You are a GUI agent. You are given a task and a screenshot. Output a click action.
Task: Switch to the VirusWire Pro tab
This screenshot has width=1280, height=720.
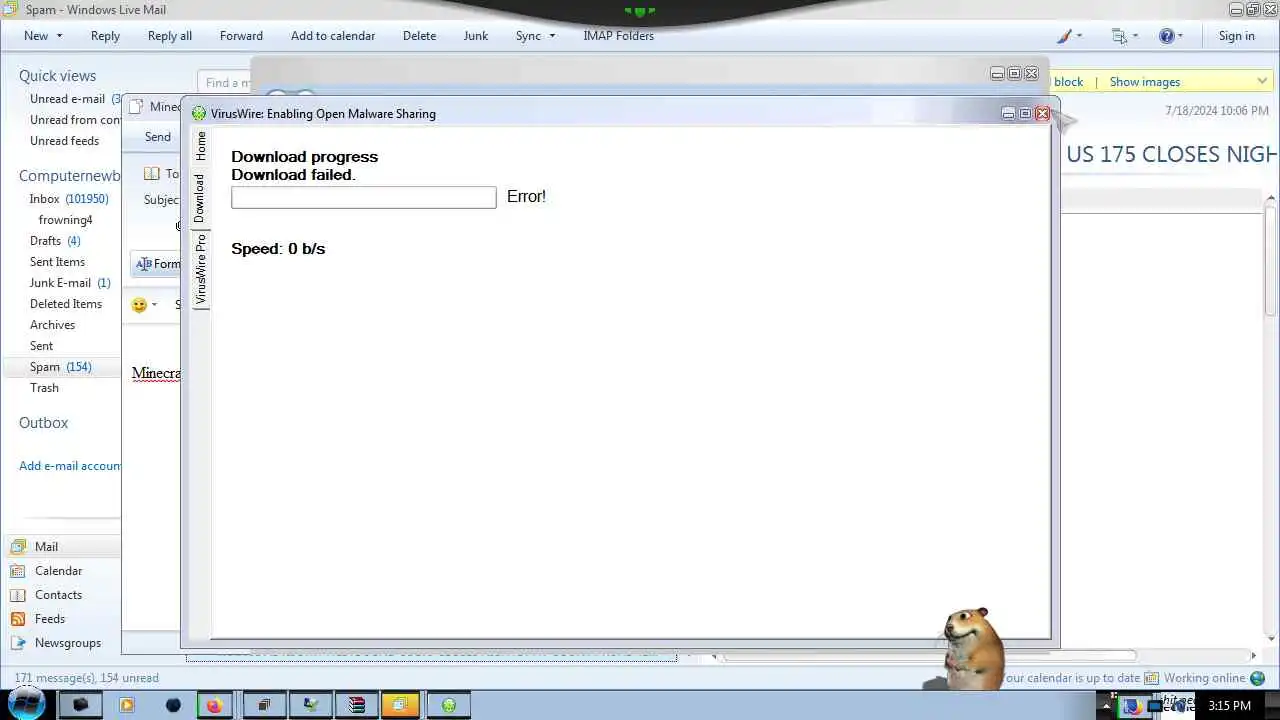[x=200, y=269]
